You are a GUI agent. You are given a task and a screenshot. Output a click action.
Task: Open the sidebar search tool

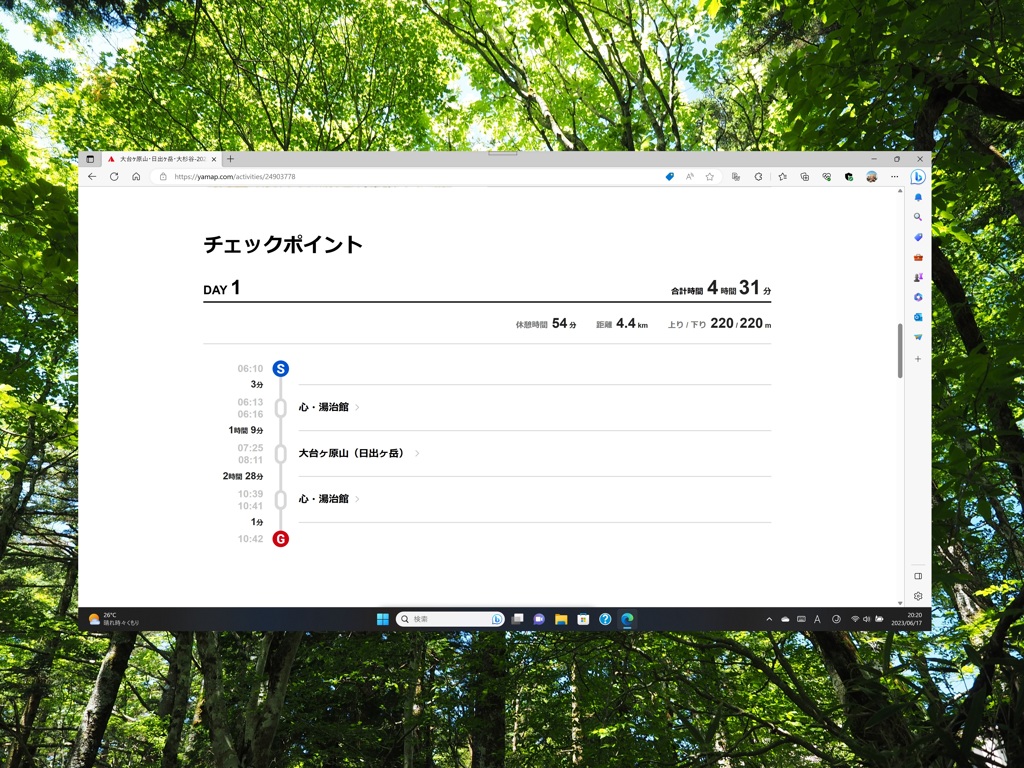coord(918,217)
